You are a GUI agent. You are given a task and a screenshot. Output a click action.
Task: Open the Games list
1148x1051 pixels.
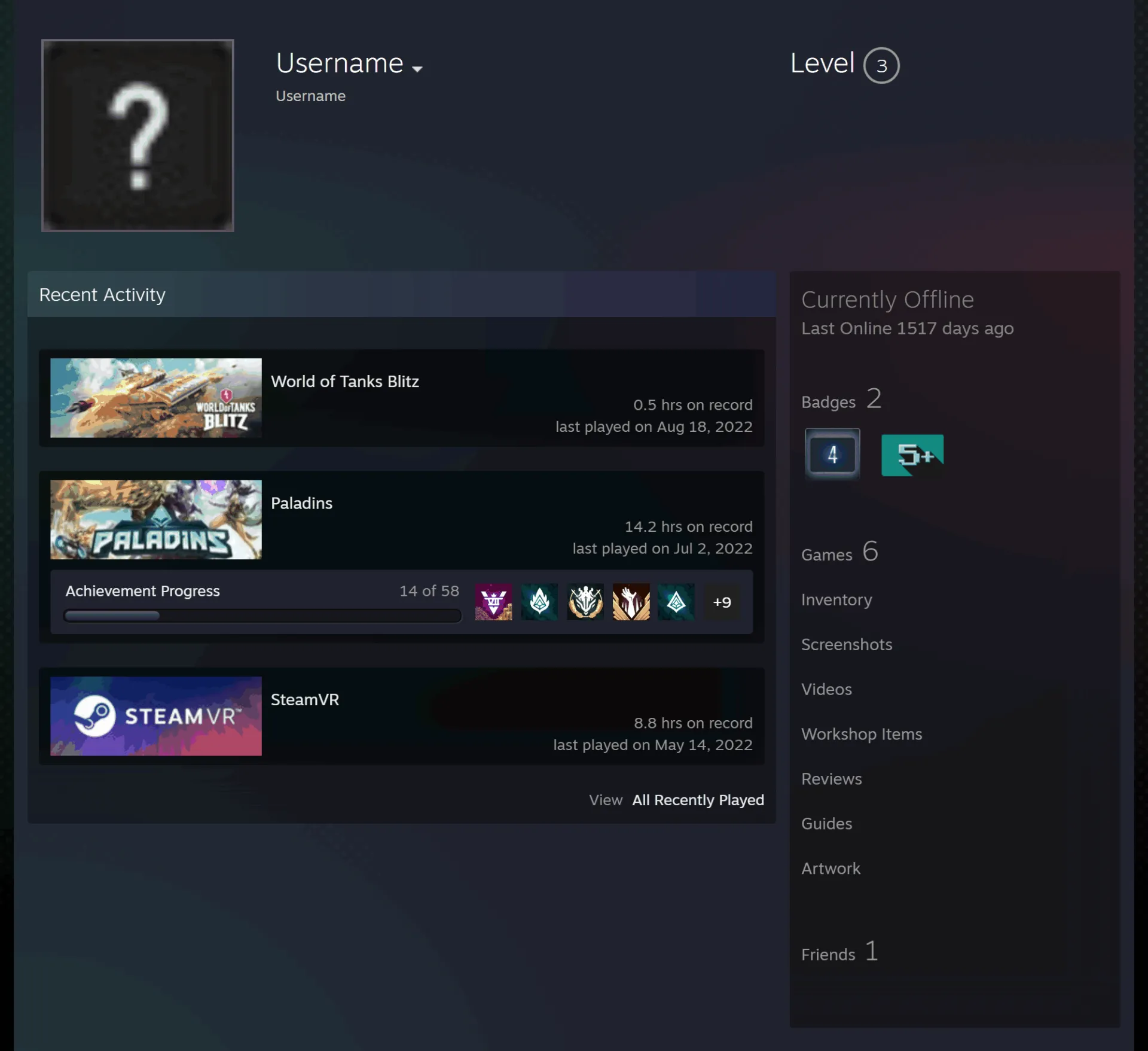839,552
